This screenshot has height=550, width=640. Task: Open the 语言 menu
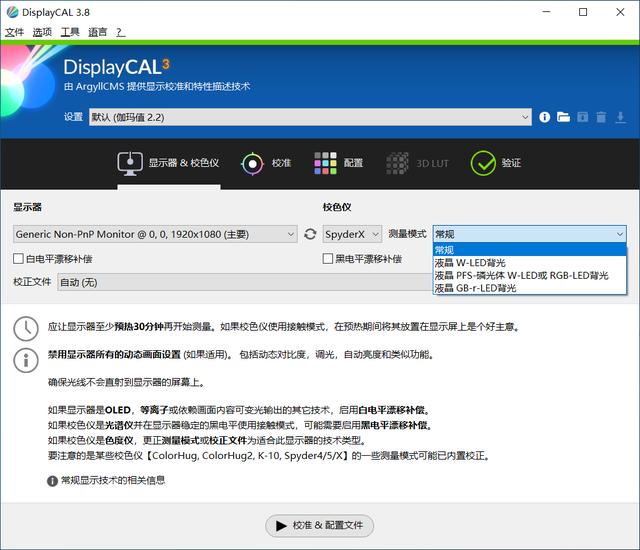(98, 32)
